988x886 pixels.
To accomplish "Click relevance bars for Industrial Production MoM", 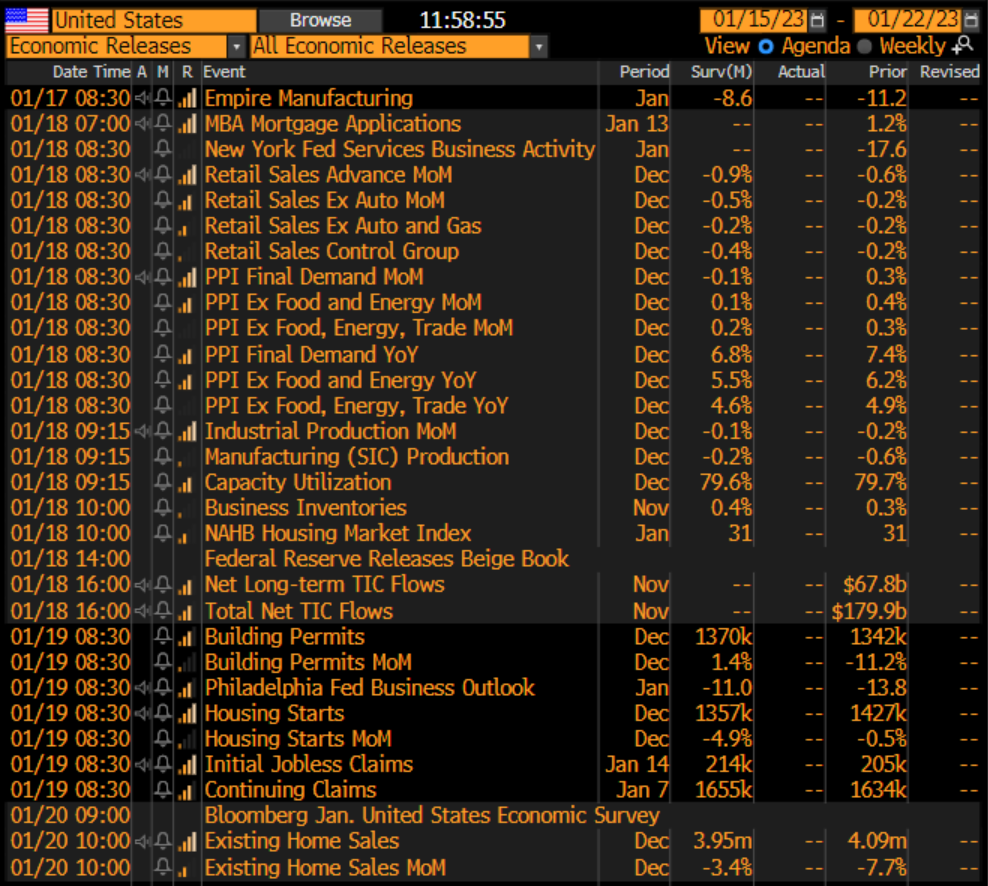I will 187,431.
